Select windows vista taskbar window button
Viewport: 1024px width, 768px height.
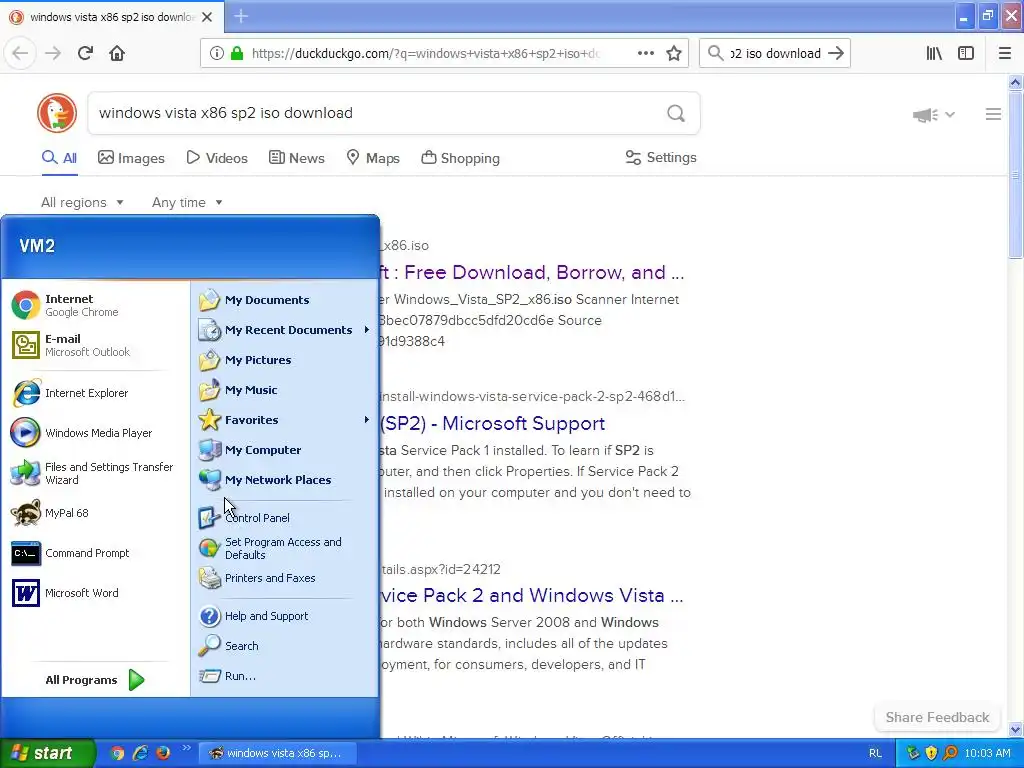[x=277, y=753]
